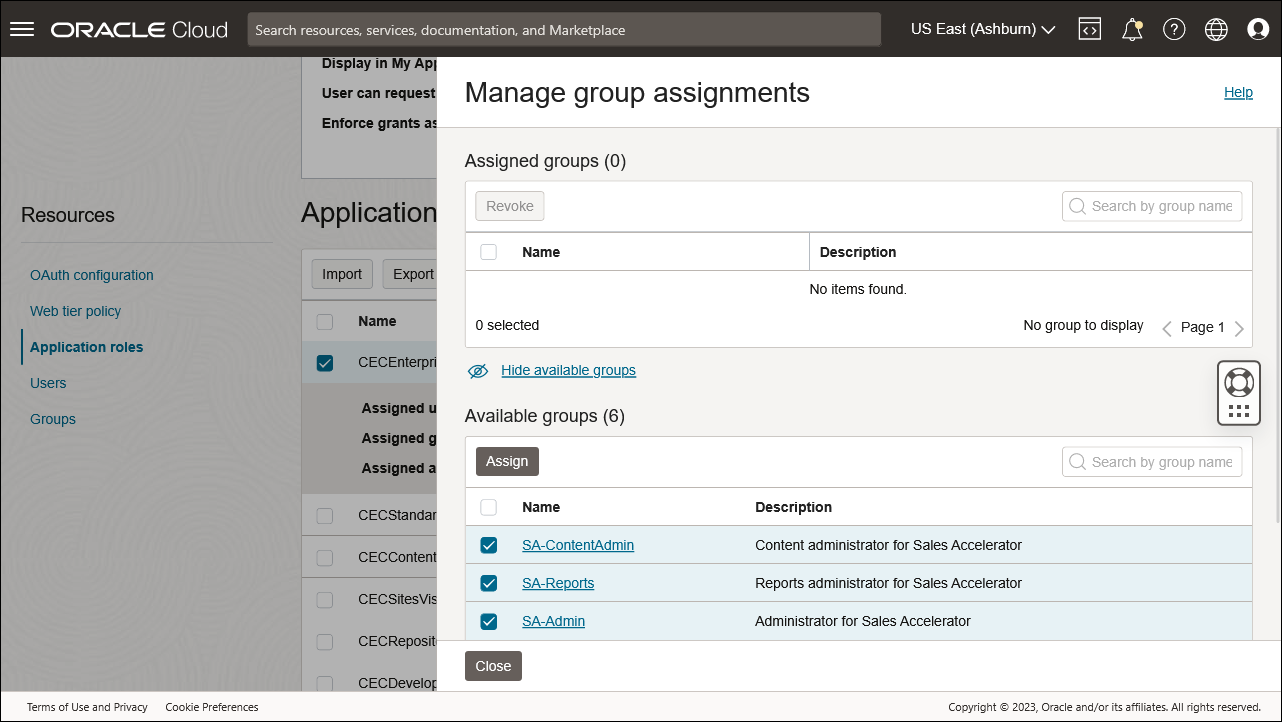Click the Oracle Cloud logo
This screenshot has height=722, width=1282.
tap(138, 29)
